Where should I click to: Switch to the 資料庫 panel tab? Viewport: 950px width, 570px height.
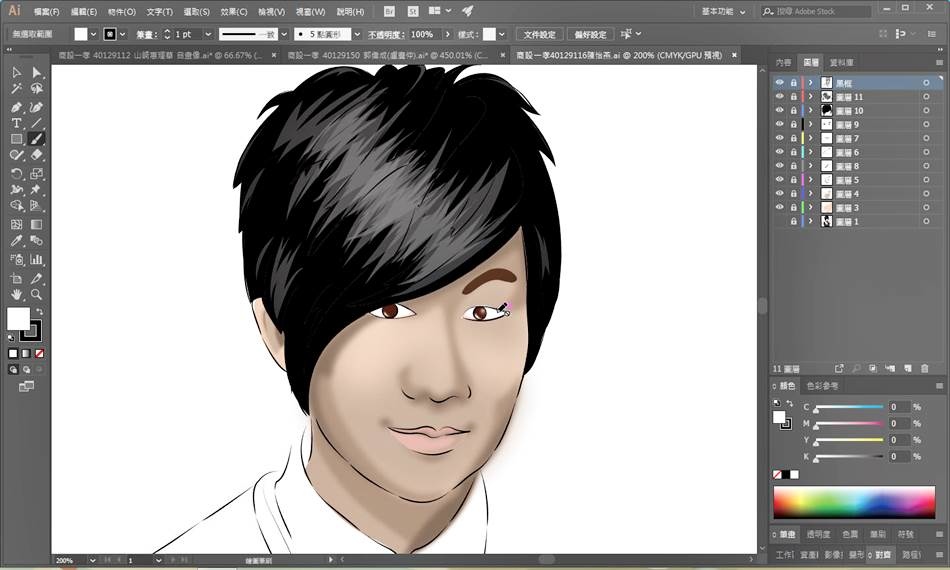coord(842,62)
